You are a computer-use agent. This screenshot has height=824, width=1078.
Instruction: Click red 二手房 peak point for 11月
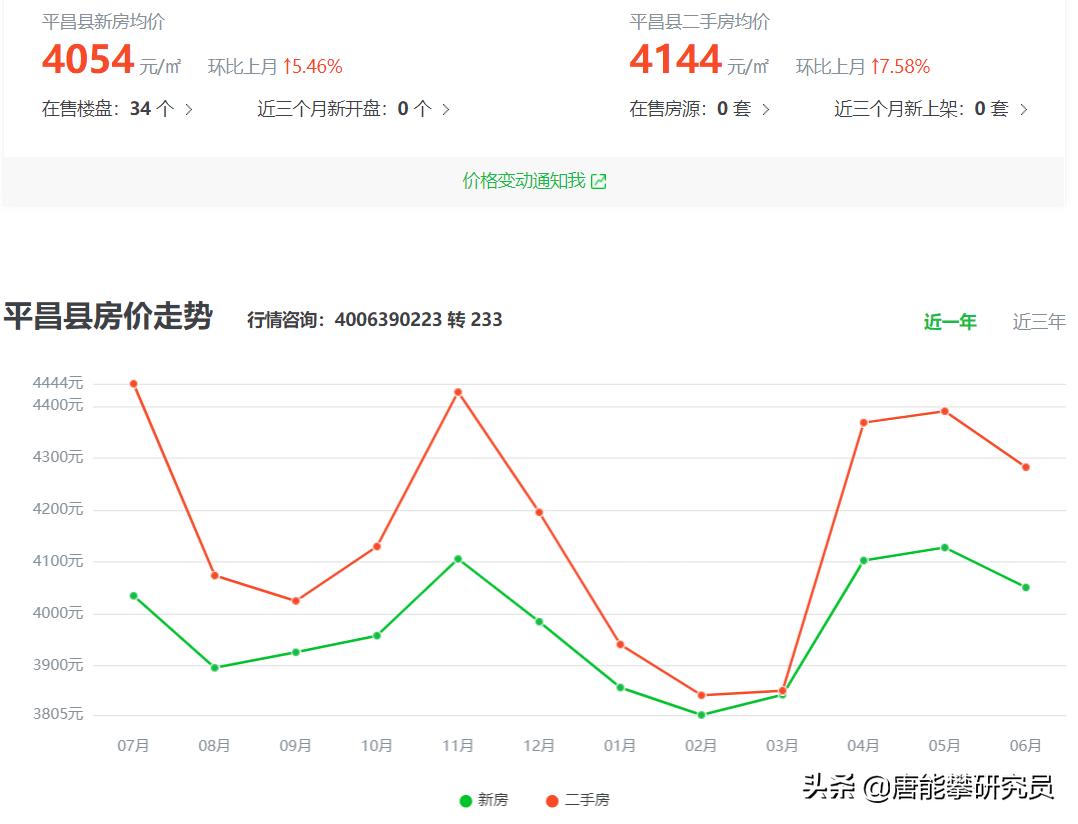point(458,392)
